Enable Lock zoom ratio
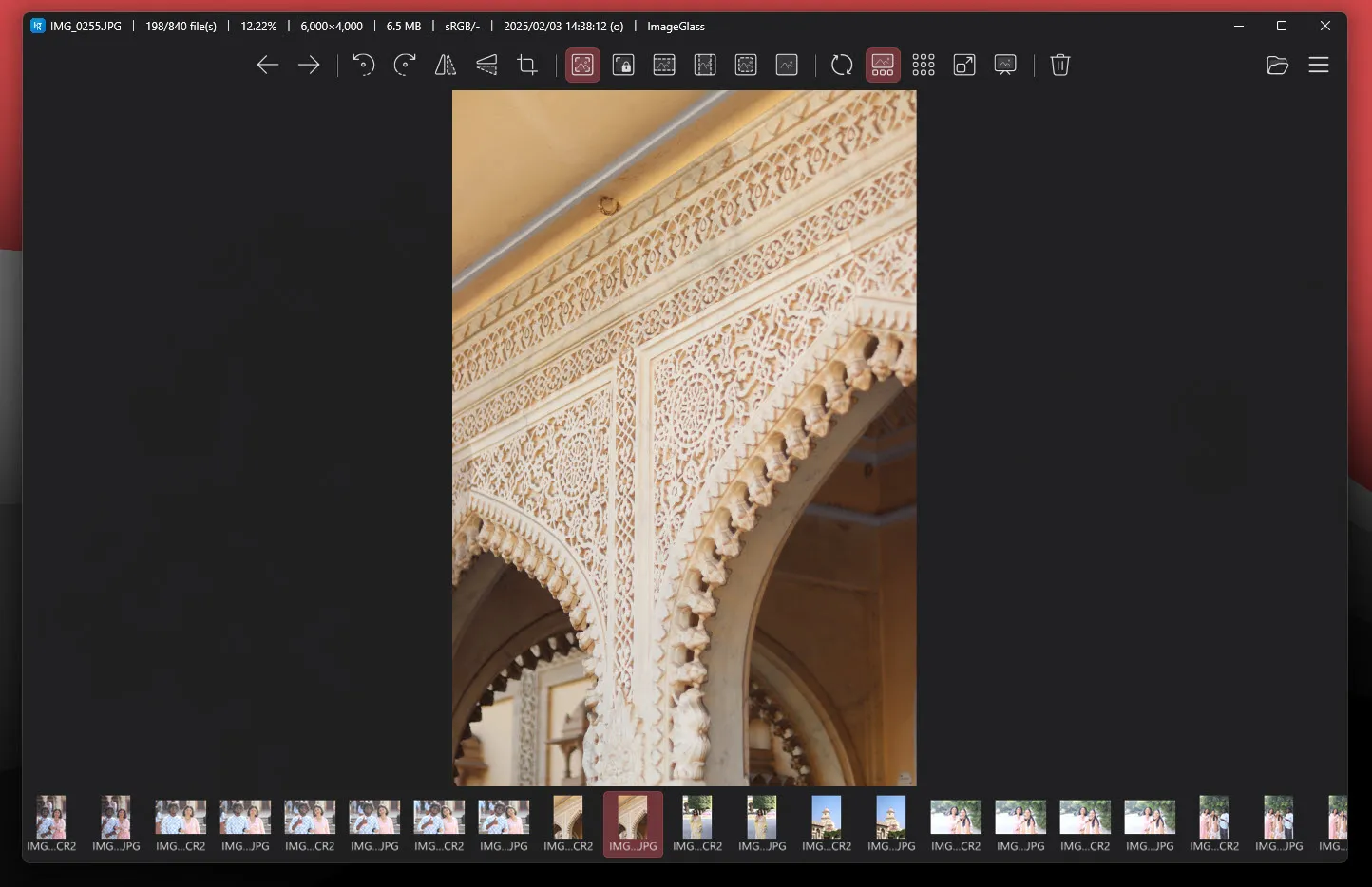Screen dimensions: 1372x887 [623, 65]
